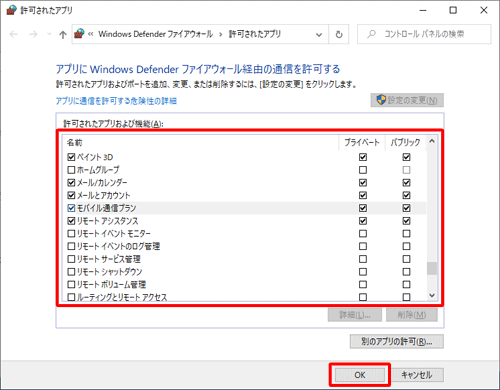Toggle public checkbox for ペイント 3D
The width and height of the screenshot is (500, 390).
coord(406,157)
